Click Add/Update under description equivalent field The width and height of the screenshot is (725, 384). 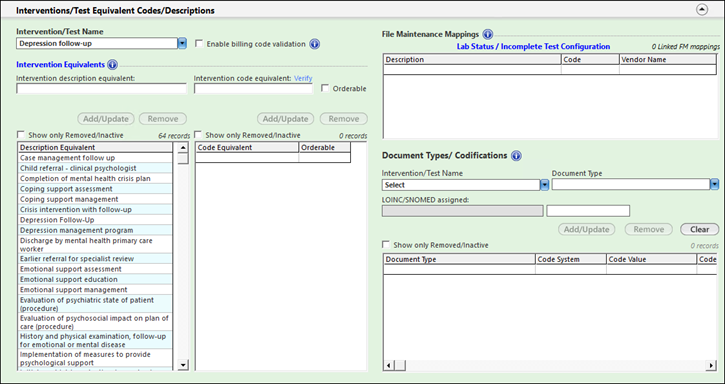pos(106,119)
